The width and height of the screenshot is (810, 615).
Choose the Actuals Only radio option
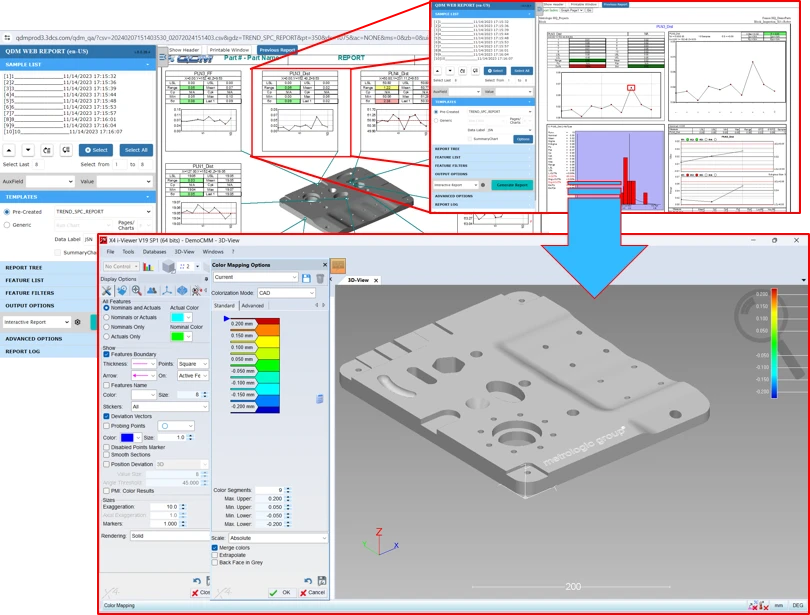click(106, 337)
